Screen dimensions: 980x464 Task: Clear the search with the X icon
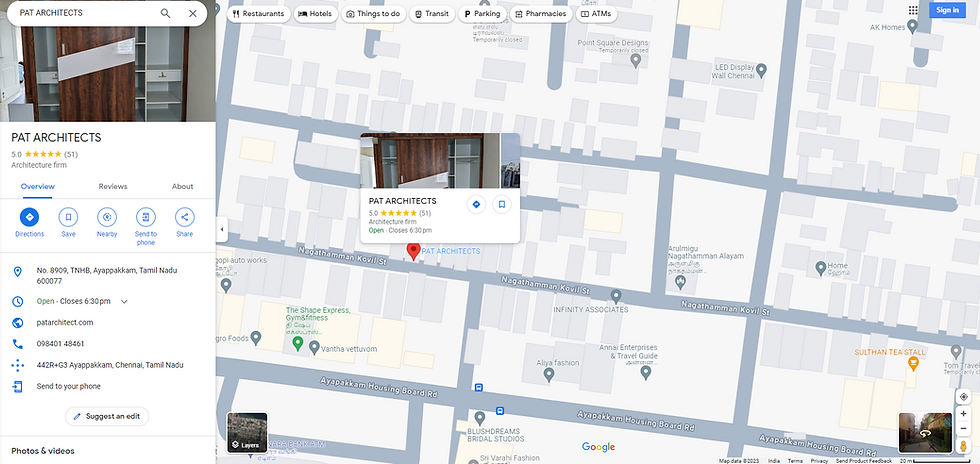[192, 13]
